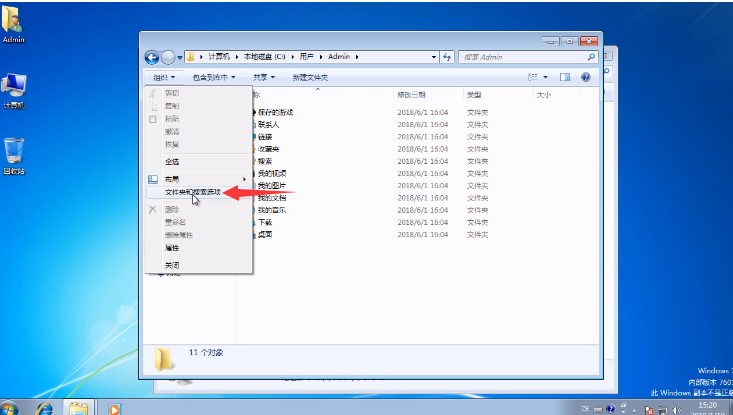The width and height of the screenshot is (733, 415).
Task: Click the forward navigation arrow
Action: [168, 57]
